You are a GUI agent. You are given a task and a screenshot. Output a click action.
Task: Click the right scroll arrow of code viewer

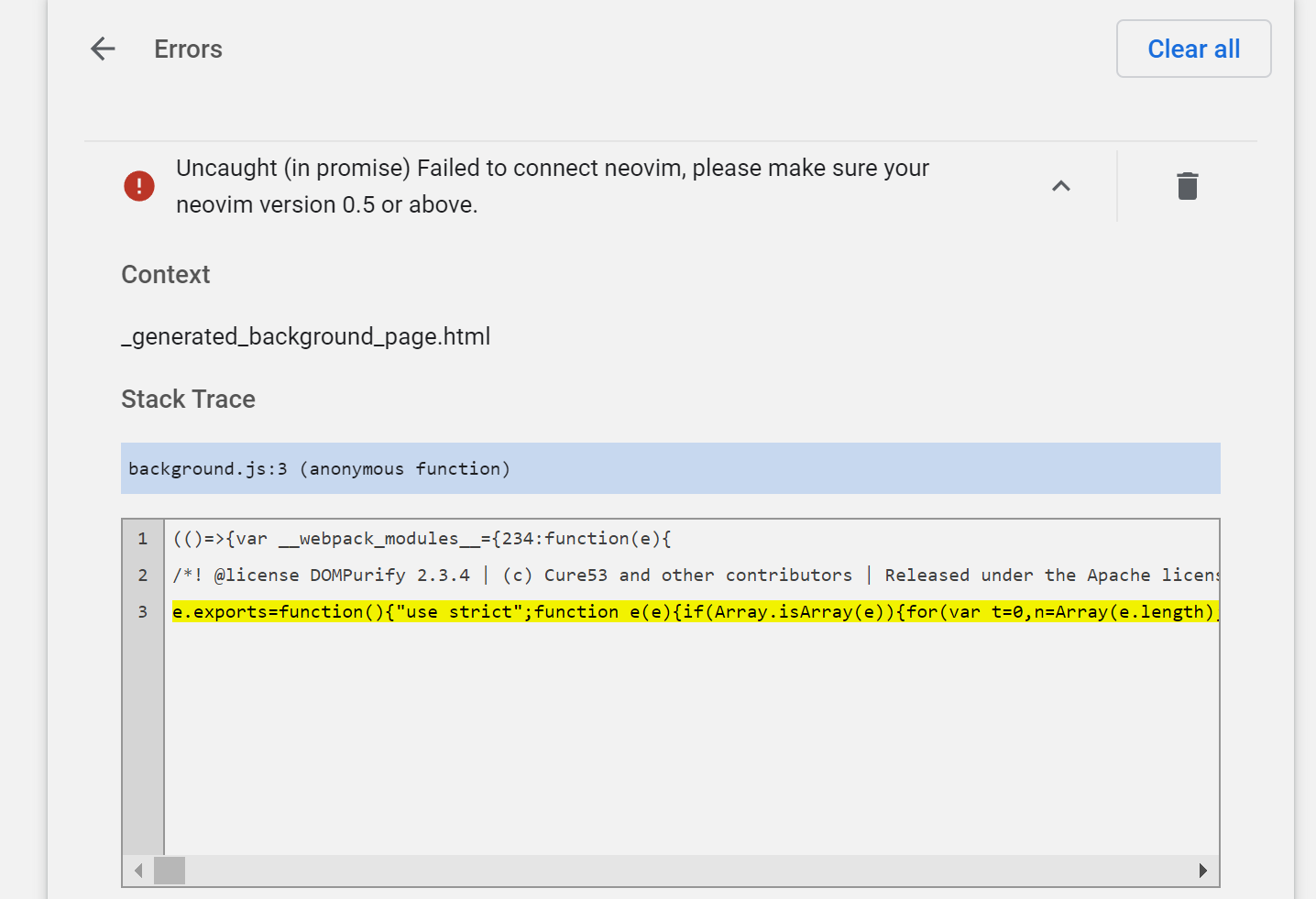click(1203, 870)
